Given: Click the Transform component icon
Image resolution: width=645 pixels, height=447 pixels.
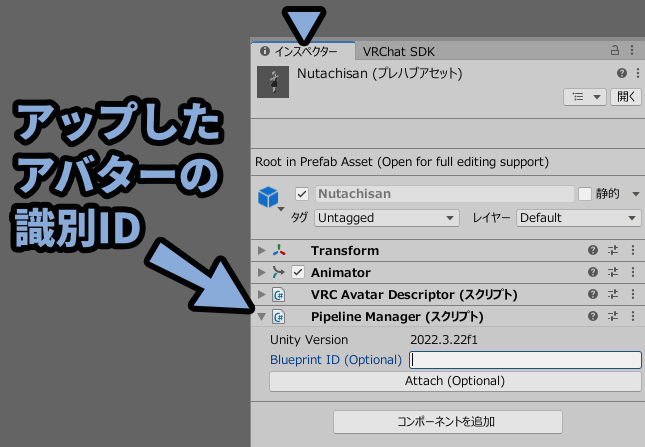Looking at the screenshot, I should (x=279, y=250).
